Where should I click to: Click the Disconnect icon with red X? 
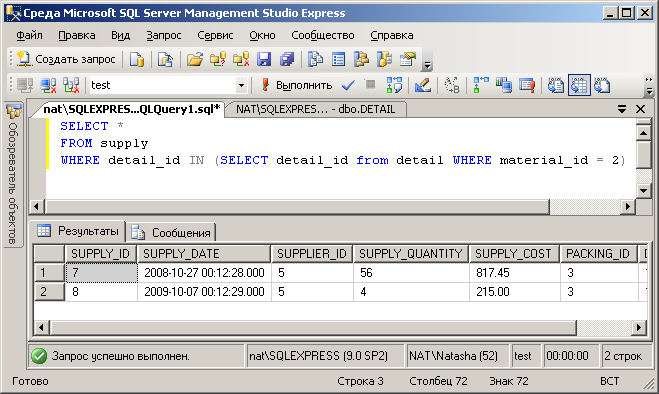(48, 85)
